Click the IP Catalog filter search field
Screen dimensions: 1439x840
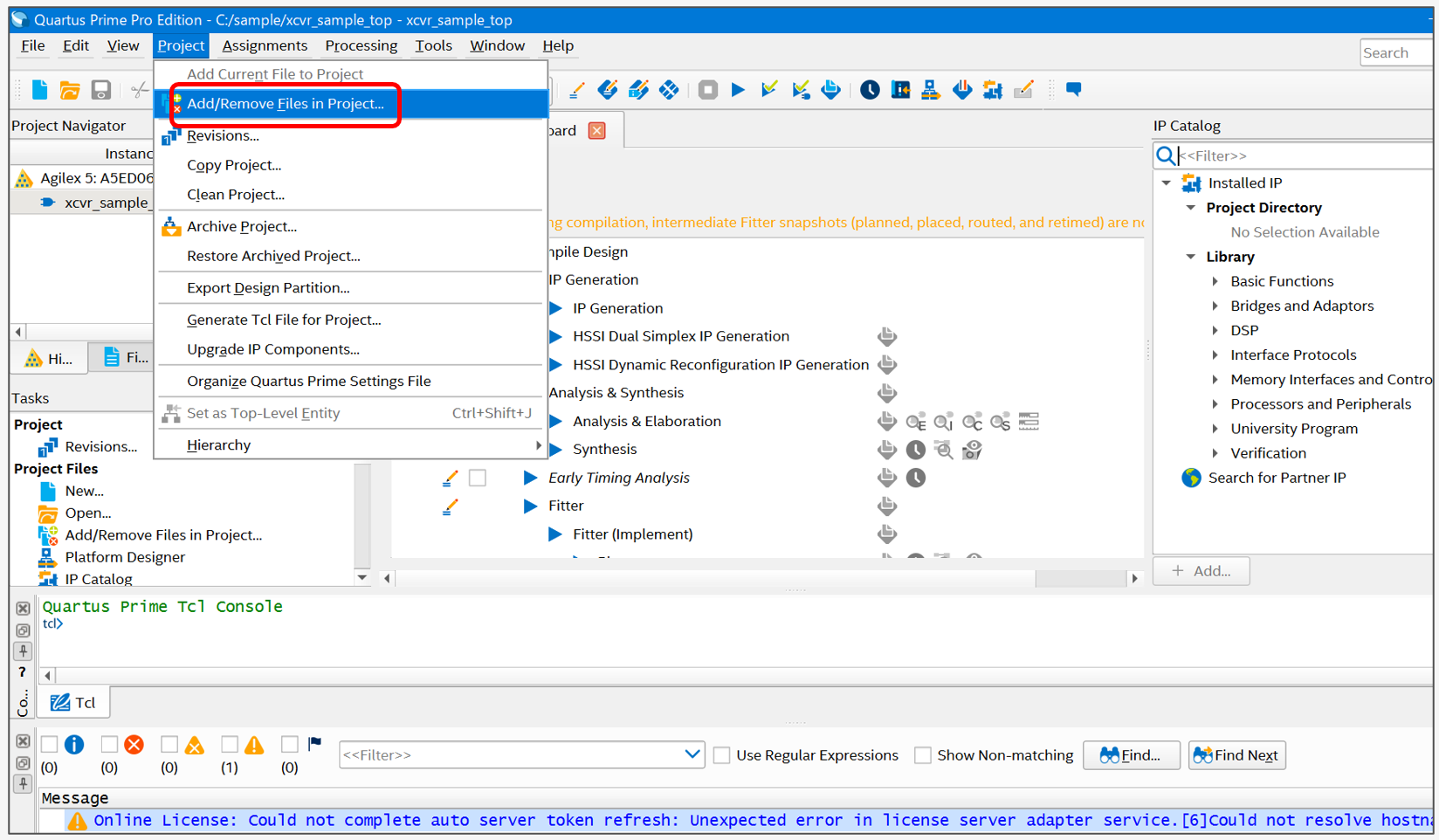pyautogui.click(x=1301, y=155)
